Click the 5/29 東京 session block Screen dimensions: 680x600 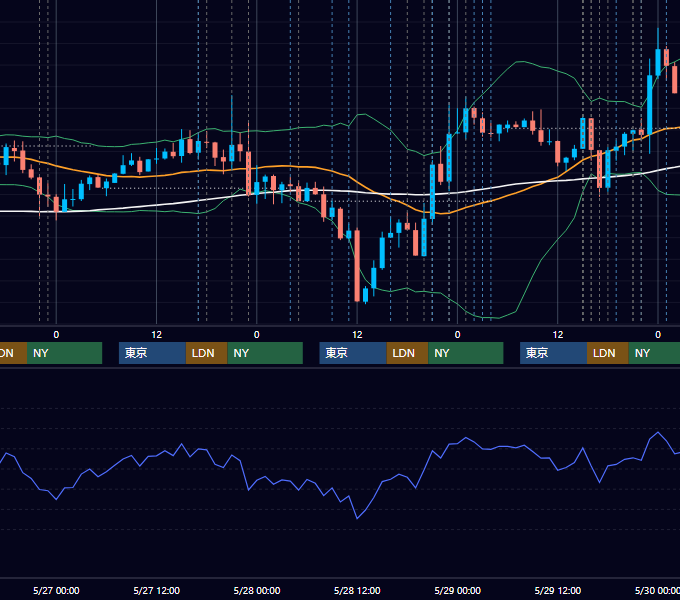pos(553,353)
